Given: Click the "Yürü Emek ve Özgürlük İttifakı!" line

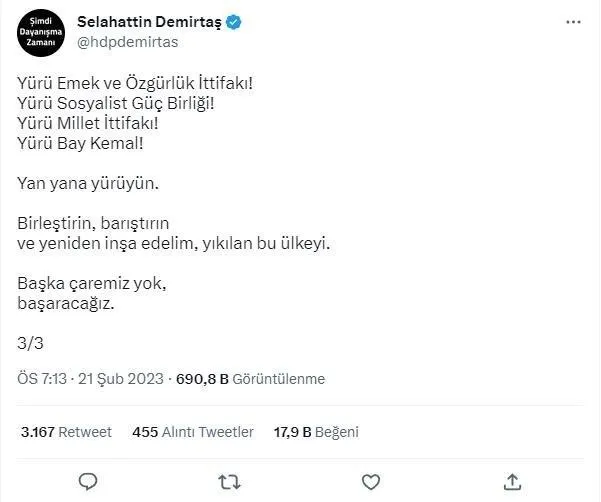Looking at the screenshot, I should (x=135, y=83).
